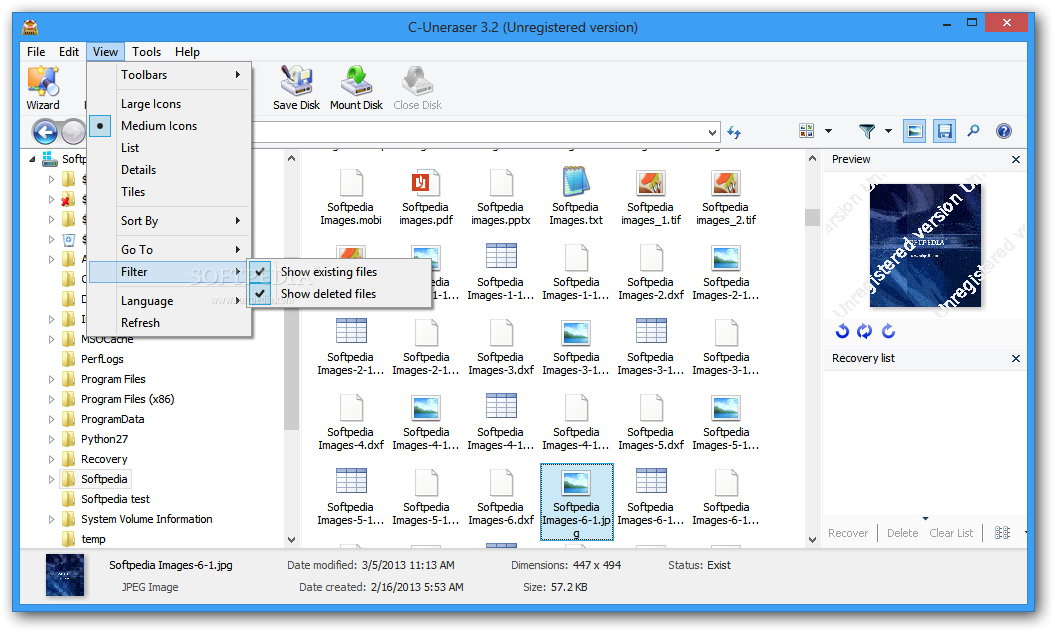The width and height of the screenshot is (1055, 632).
Task: Click the refresh arrows next to address bar
Action: 734,133
